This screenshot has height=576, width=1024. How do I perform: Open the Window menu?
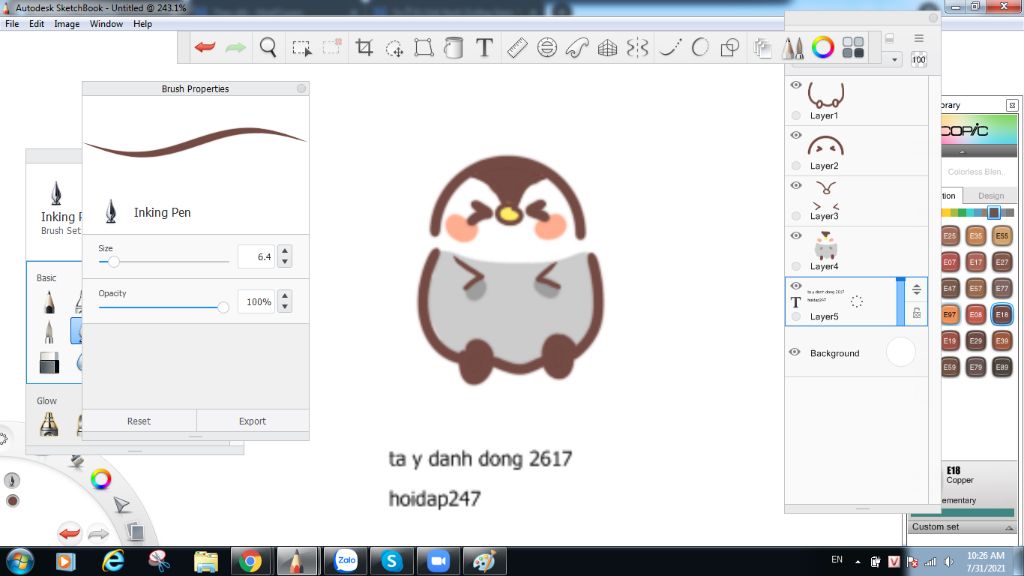(x=106, y=24)
